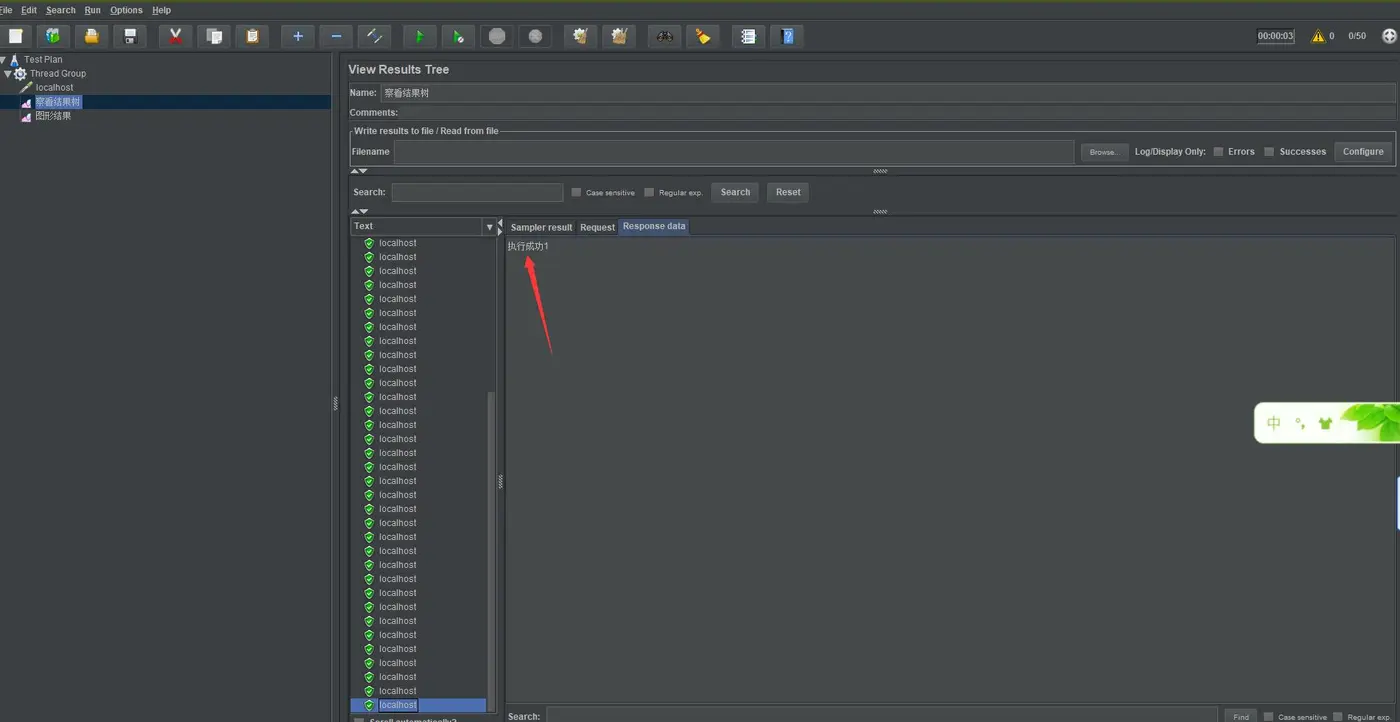Cut selection using red scissors icon

[x=175, y=36]
